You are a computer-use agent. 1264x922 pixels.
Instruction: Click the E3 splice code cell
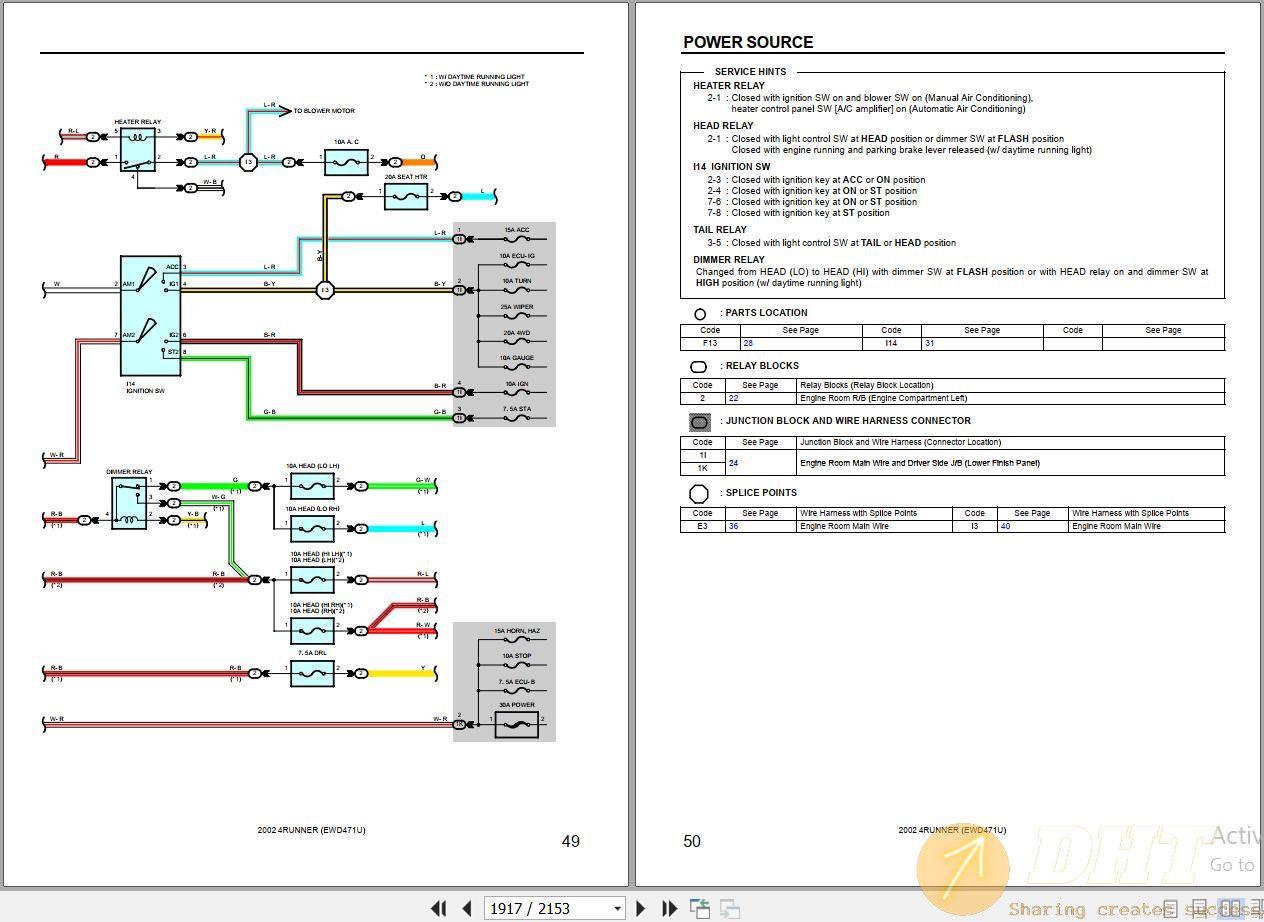click(703, 526)
